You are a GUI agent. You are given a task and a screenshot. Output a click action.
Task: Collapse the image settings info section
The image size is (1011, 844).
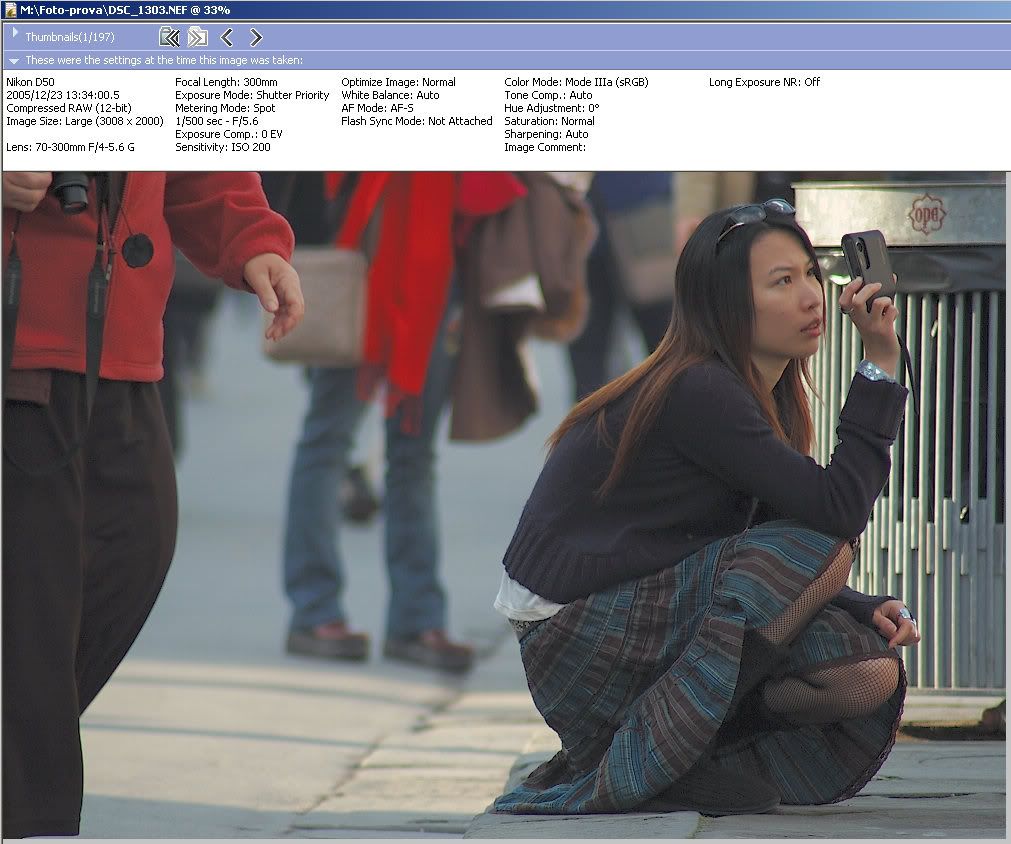click(x=14, y=61)
